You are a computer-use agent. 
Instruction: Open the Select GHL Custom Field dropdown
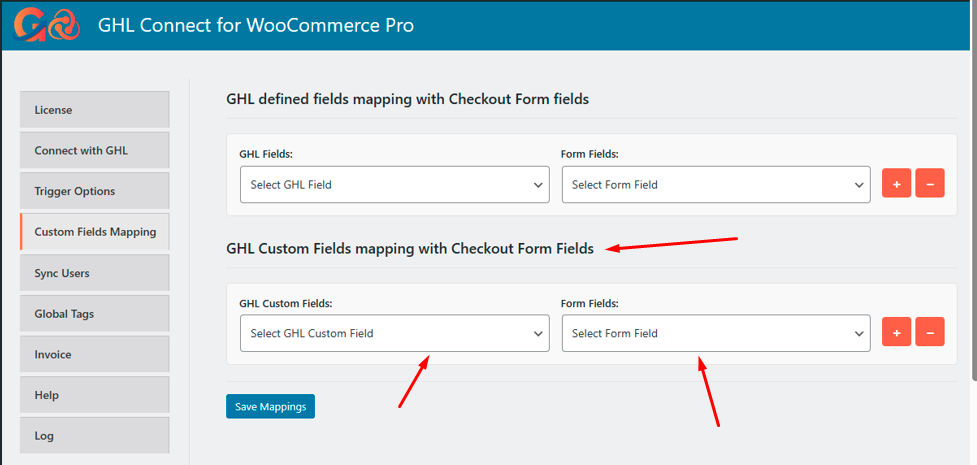coord(394,333)
